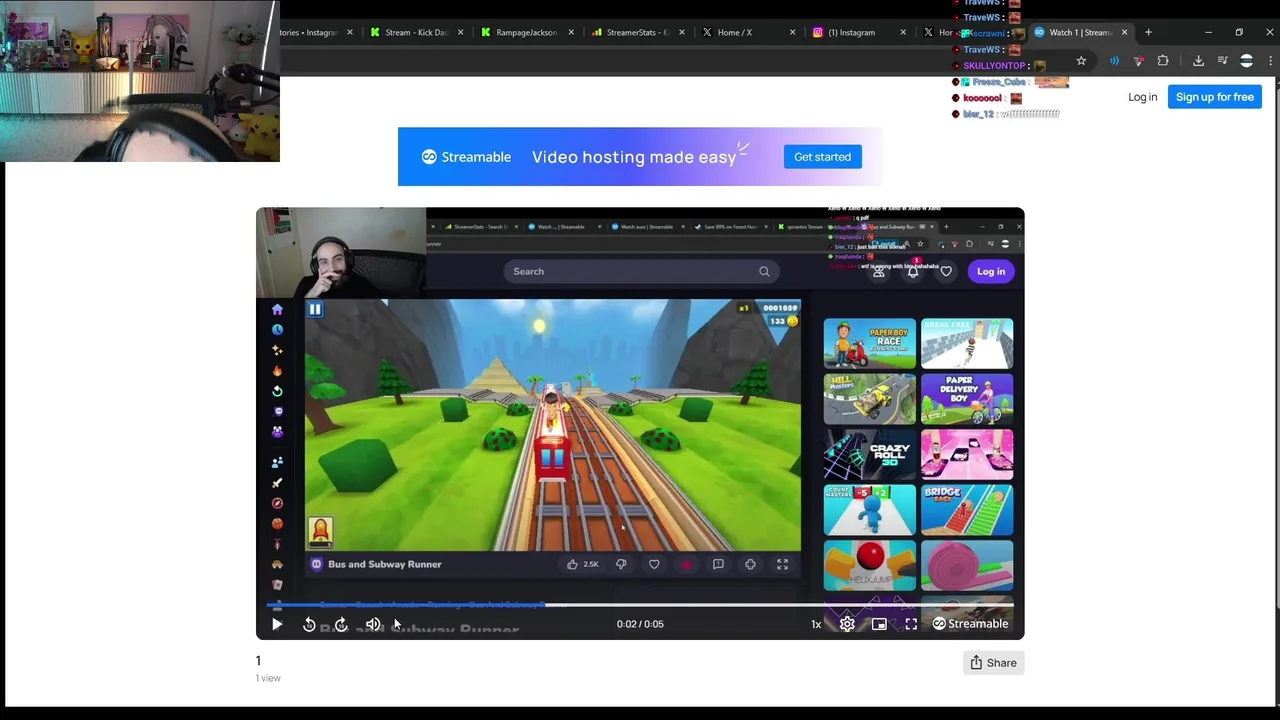Select the Watch 1 | Streamable tab

1078,32
